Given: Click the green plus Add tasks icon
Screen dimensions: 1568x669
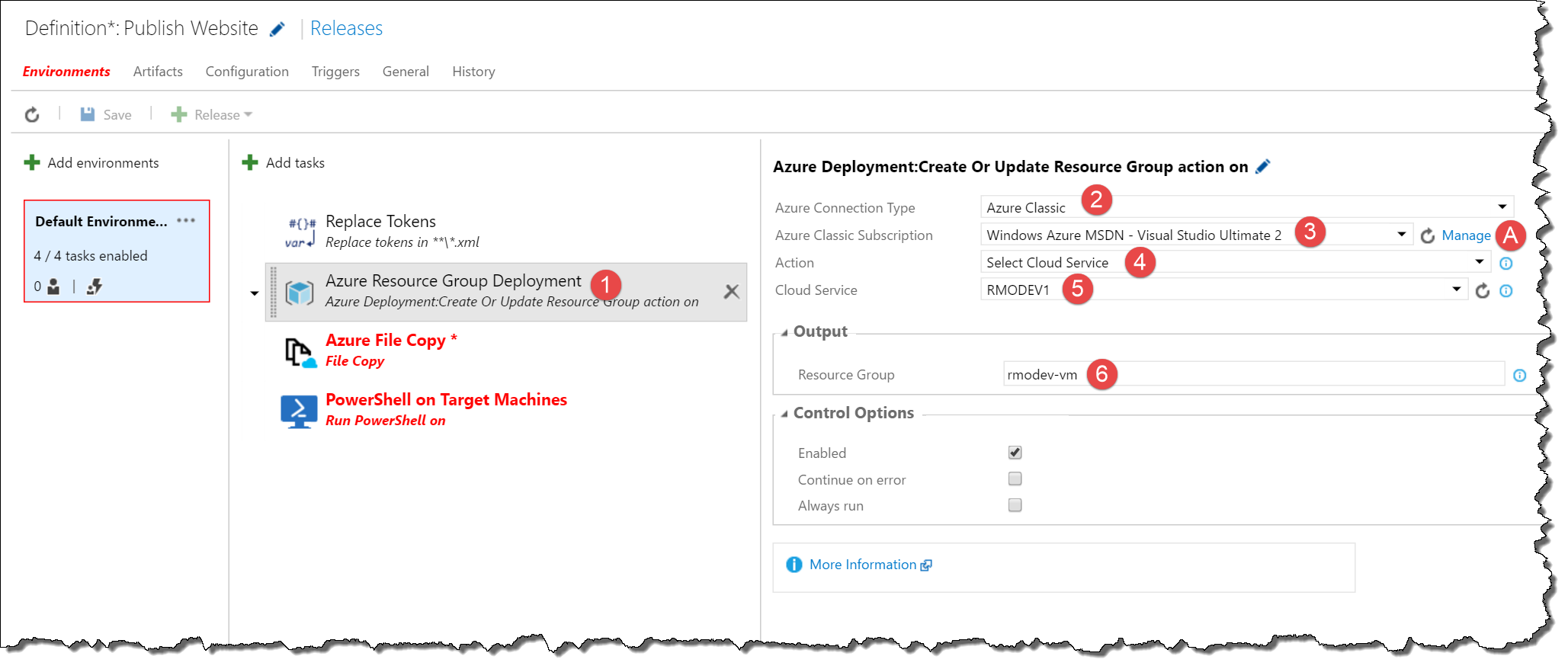Looking at the screenshot, I should point(250,163).
